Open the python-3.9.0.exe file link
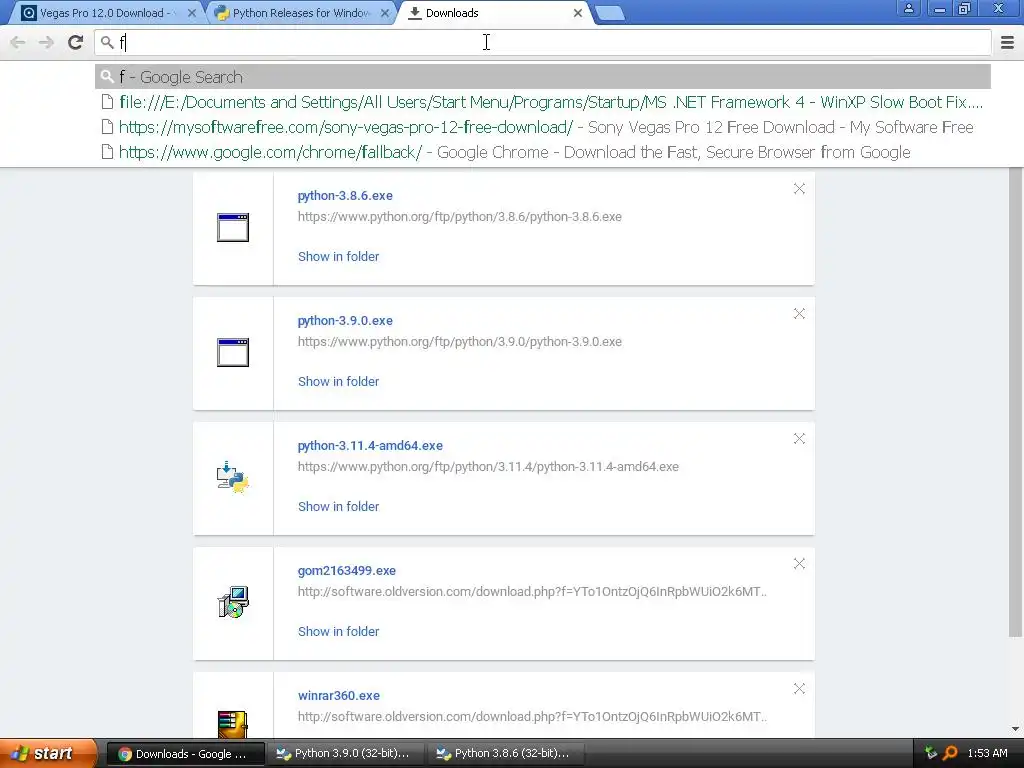 pyautogui.click(x=345, y=321)
